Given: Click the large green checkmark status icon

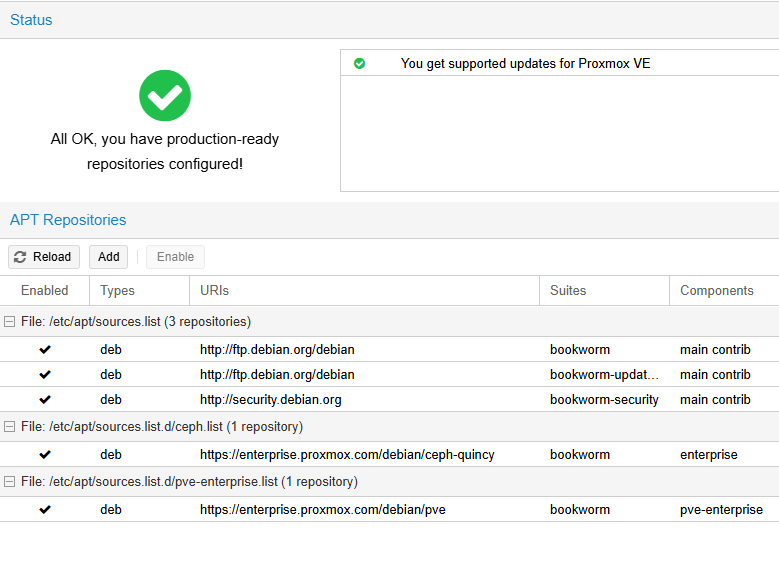Looking at the screenshot, I should coord(165,95).
